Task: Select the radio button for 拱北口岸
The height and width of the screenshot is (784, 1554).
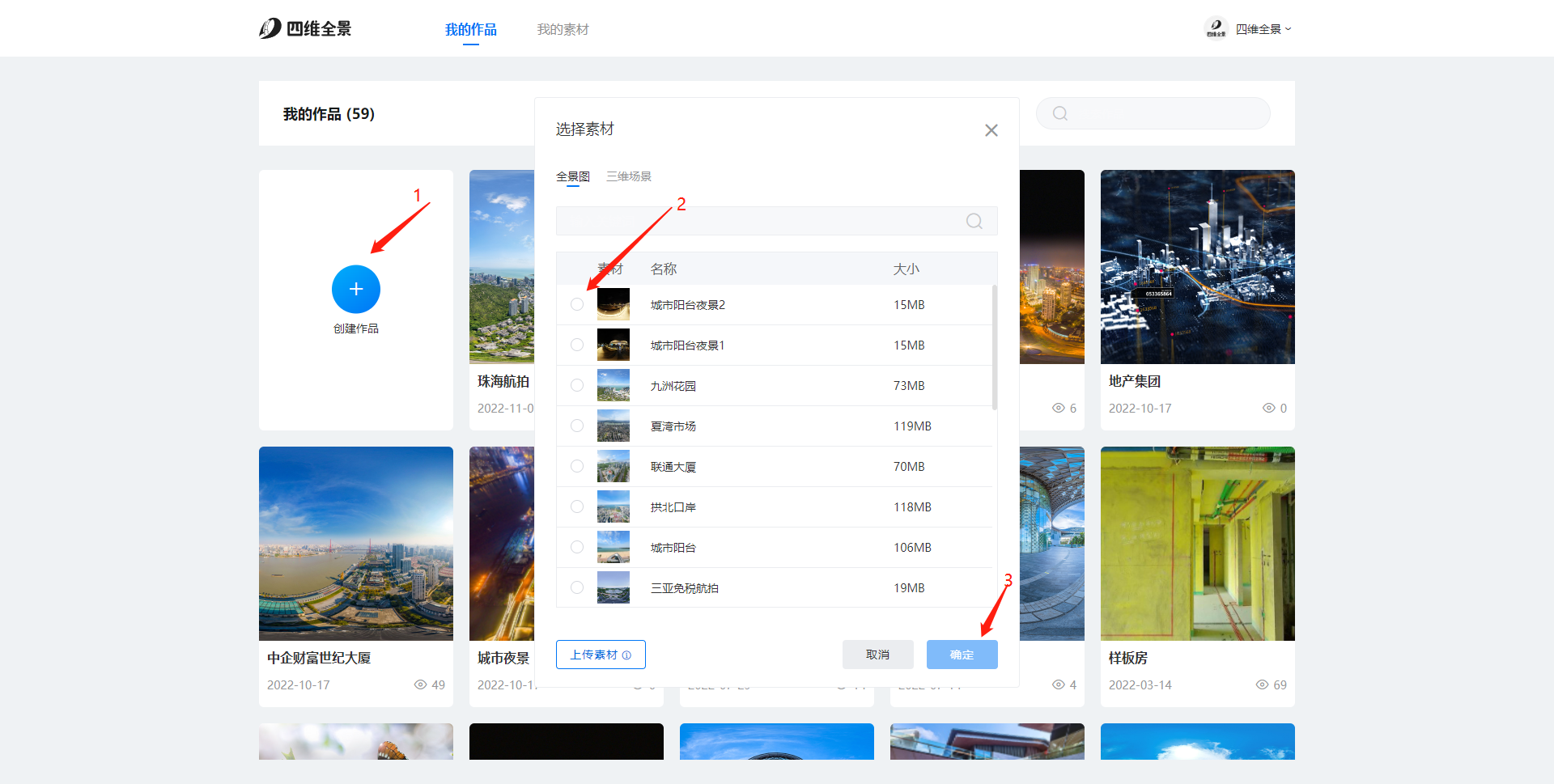Action: coord(577,506)
